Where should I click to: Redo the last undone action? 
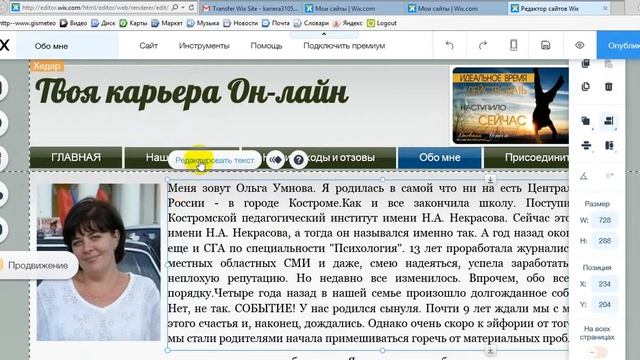coord(482,45)
